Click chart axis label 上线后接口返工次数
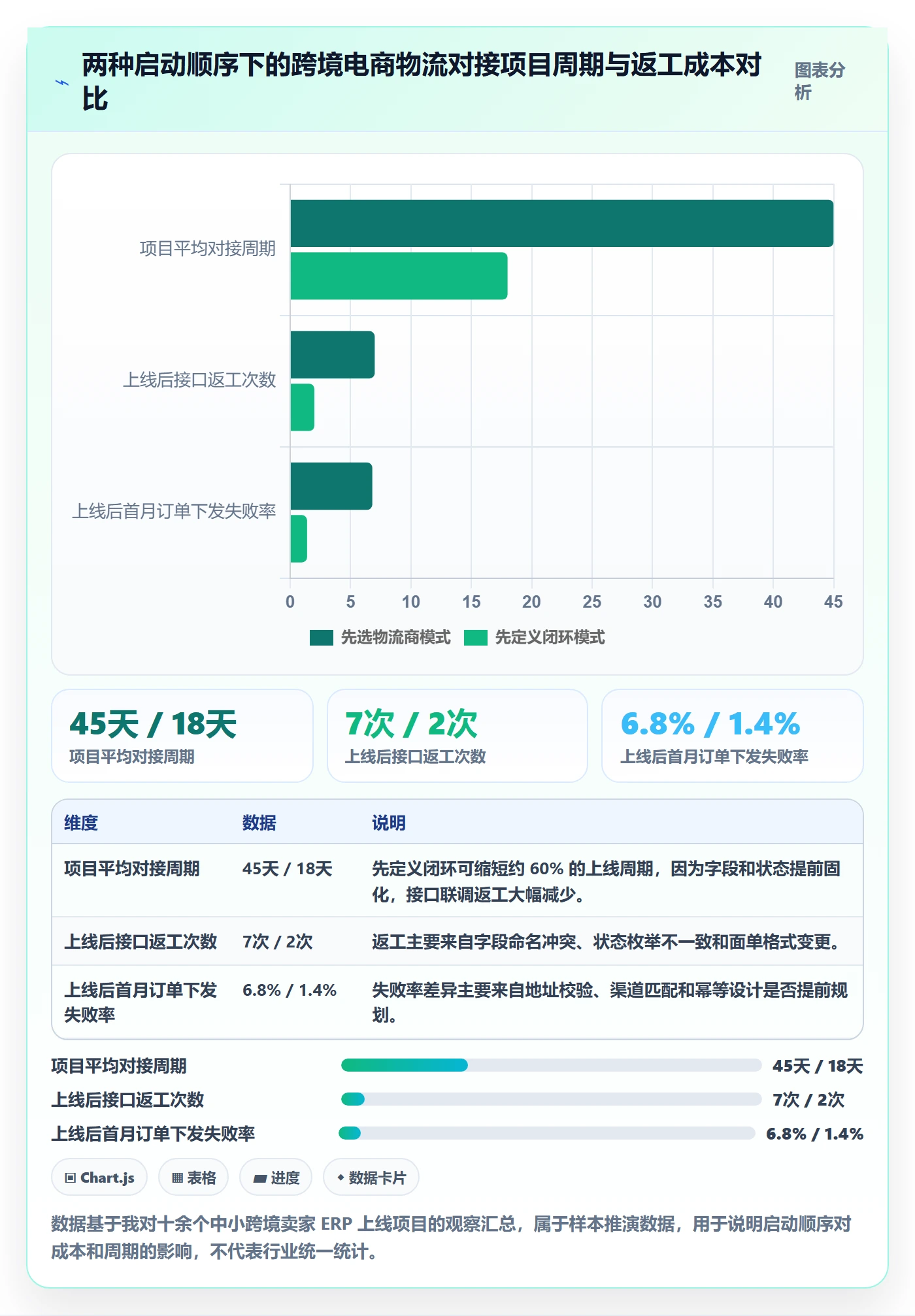 coord(199,380)
